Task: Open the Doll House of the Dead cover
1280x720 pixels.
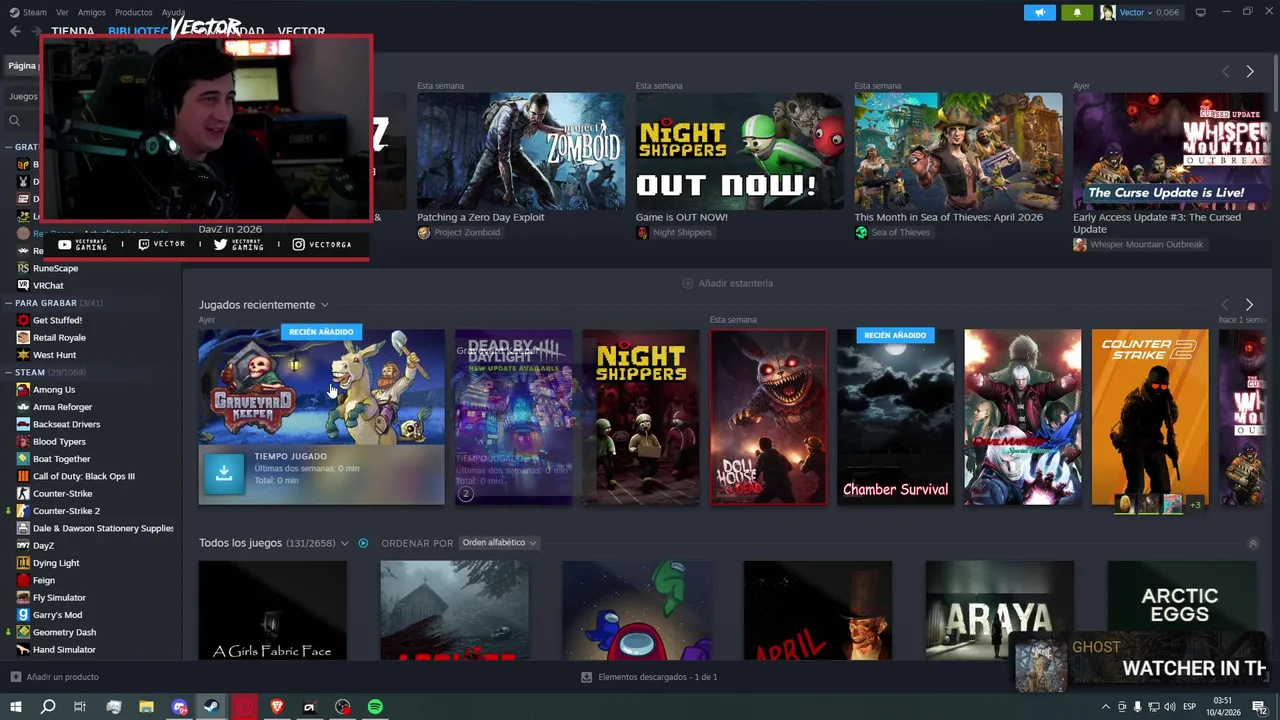Action: (x=768, y=417)
